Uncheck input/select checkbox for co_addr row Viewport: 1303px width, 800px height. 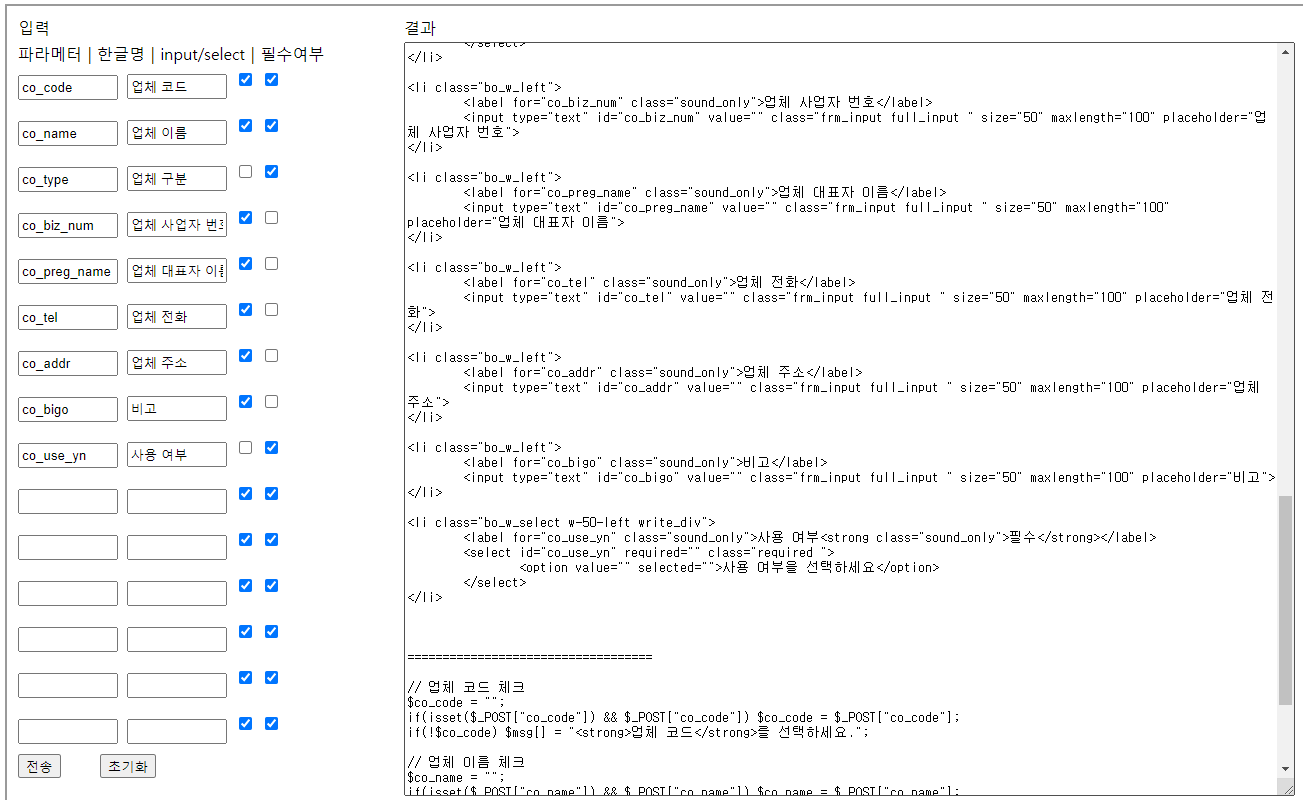point(245,356)
